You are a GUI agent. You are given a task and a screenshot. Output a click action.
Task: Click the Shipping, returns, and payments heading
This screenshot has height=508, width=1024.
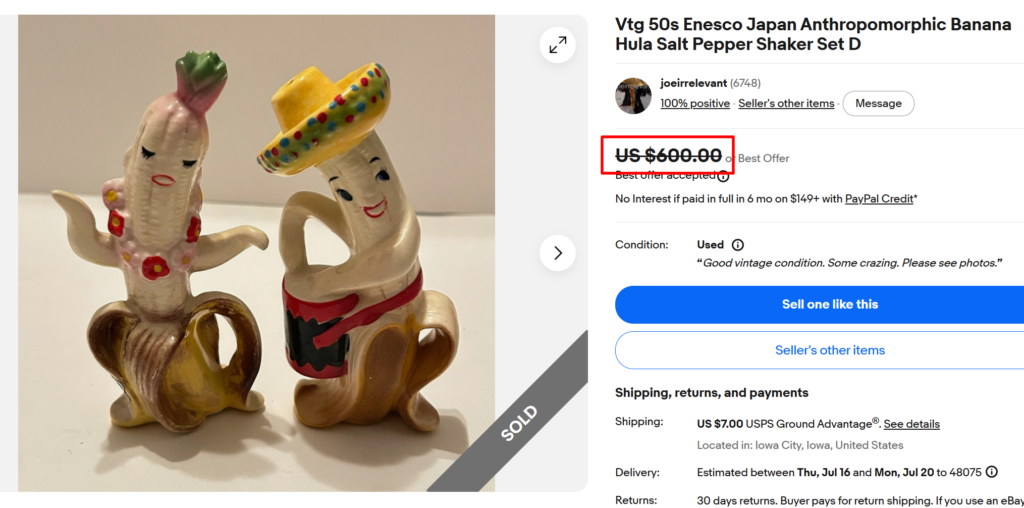click(712, 392)
